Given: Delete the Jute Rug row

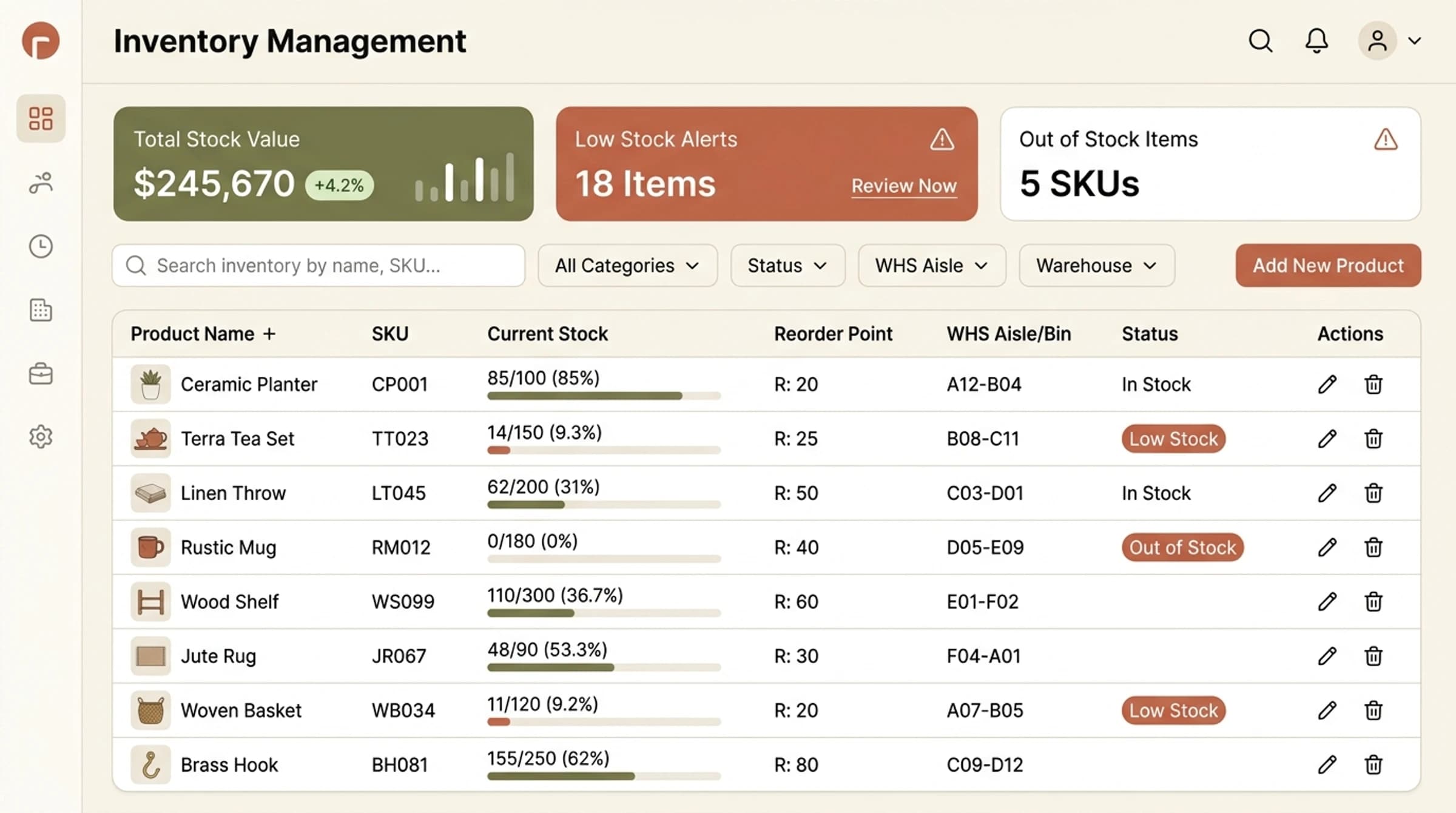Looking at the screenshot, I should pyautogui.click(x=1373, y=656).
